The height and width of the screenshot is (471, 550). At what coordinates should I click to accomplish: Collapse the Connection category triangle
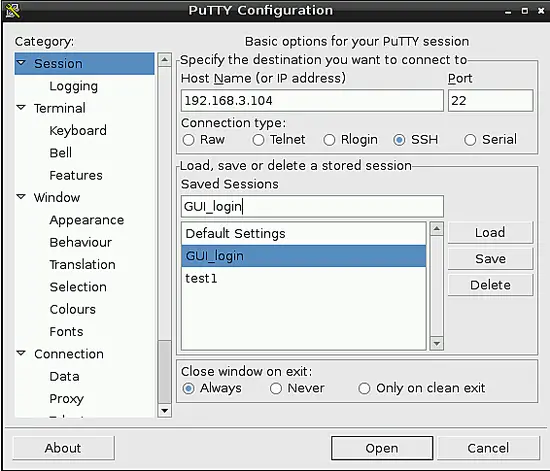point(21,353)
